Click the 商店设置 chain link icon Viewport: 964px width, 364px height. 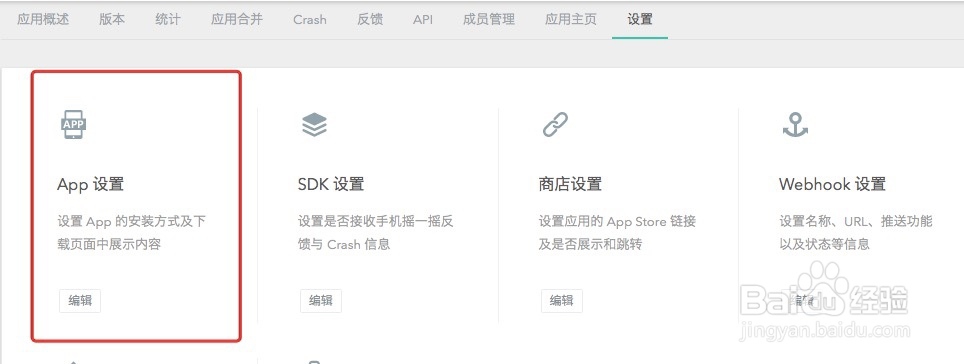pos(555,125)
